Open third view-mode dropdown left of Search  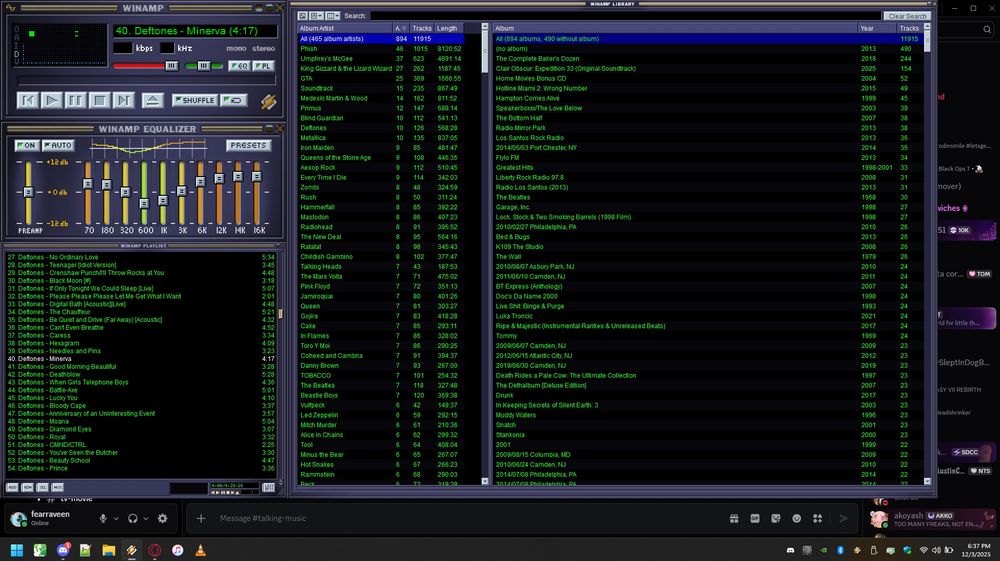coord(332,16)
